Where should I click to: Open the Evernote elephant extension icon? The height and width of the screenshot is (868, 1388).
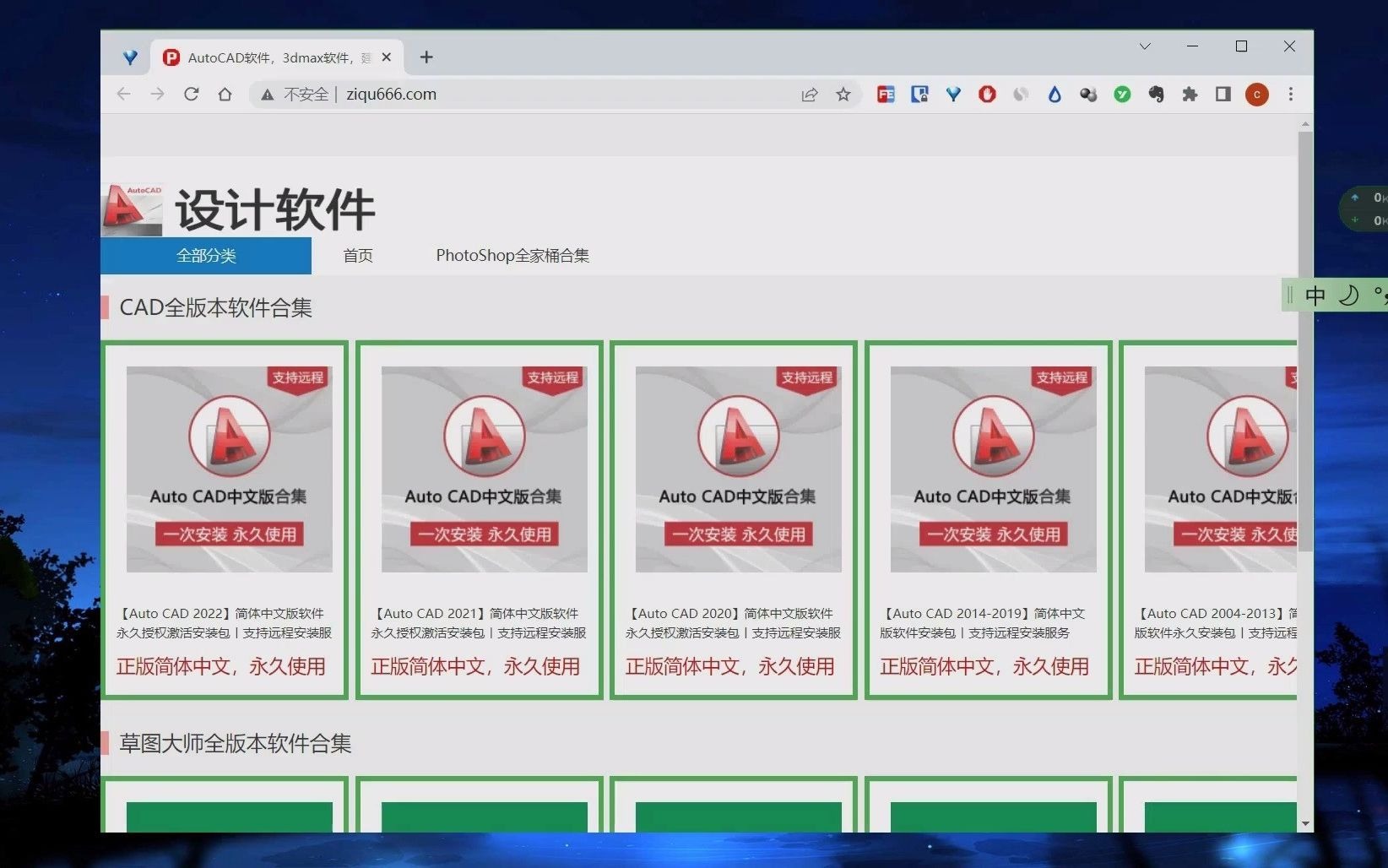1156,95
